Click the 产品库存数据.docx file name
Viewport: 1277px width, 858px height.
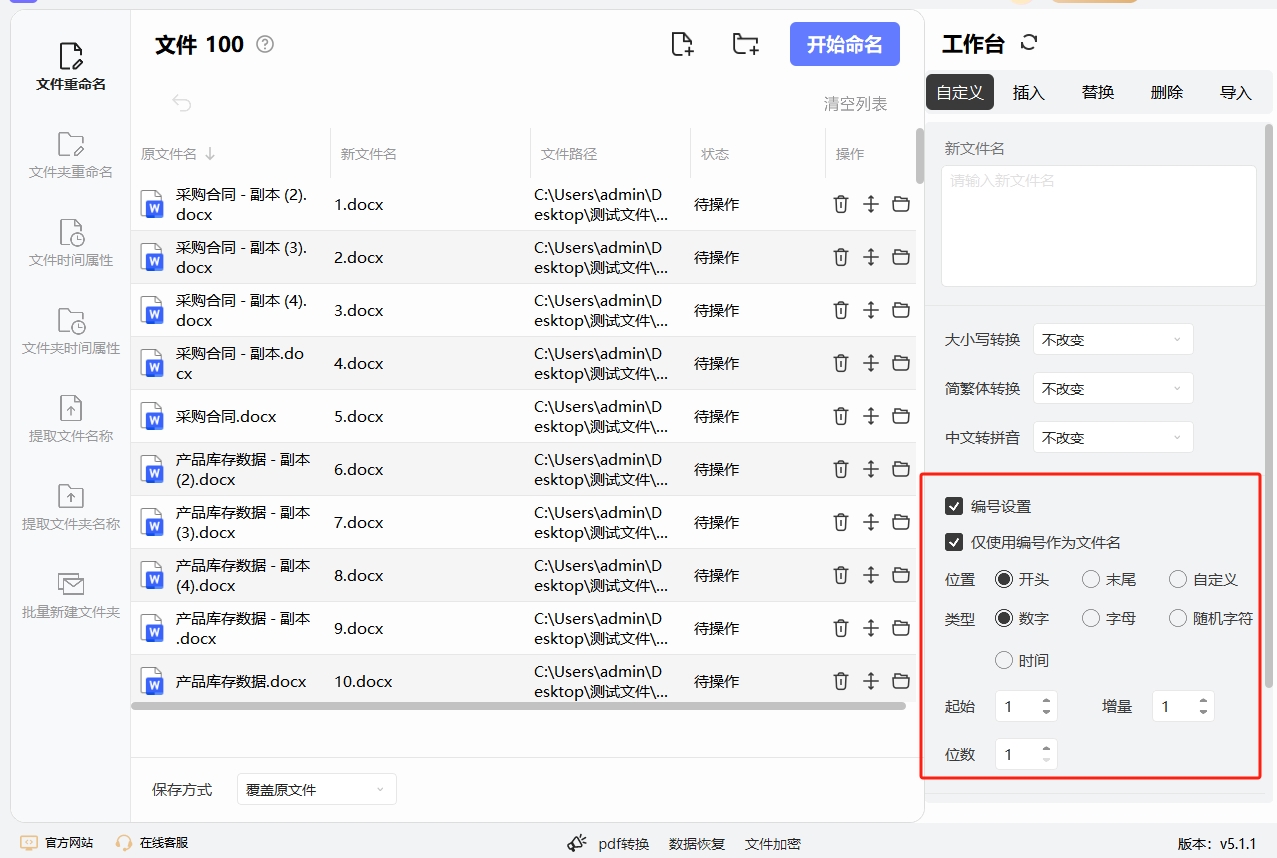pos(241,681)
